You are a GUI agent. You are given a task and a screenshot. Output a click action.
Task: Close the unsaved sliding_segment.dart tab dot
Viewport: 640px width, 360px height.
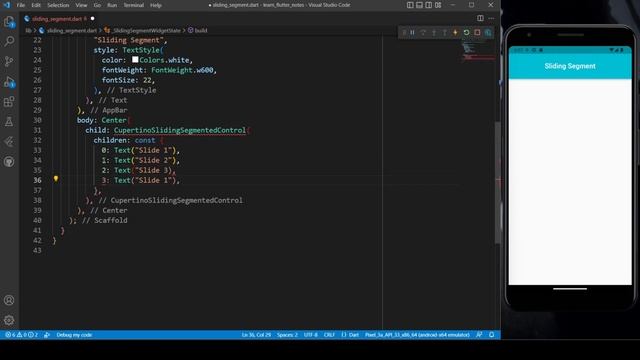pos(93,19)
